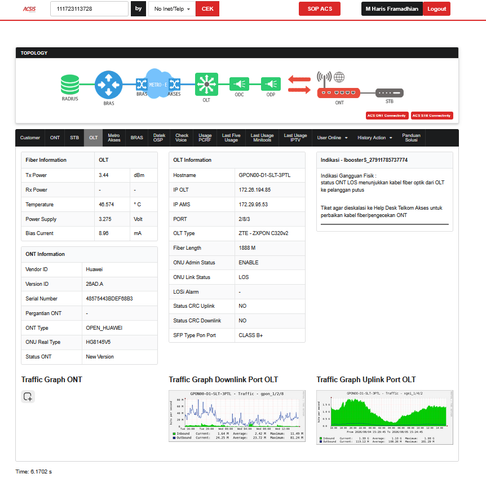Open the BRAS tab
The width and height of the screenshot is (486, 500).
click(137, 138)
